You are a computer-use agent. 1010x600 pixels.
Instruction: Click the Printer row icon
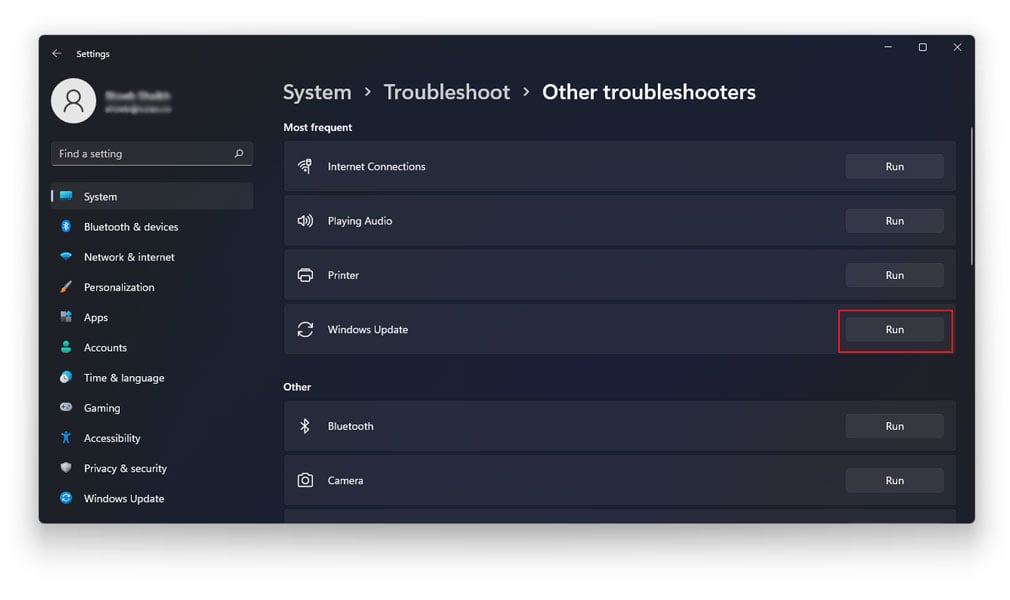point(305,275)
